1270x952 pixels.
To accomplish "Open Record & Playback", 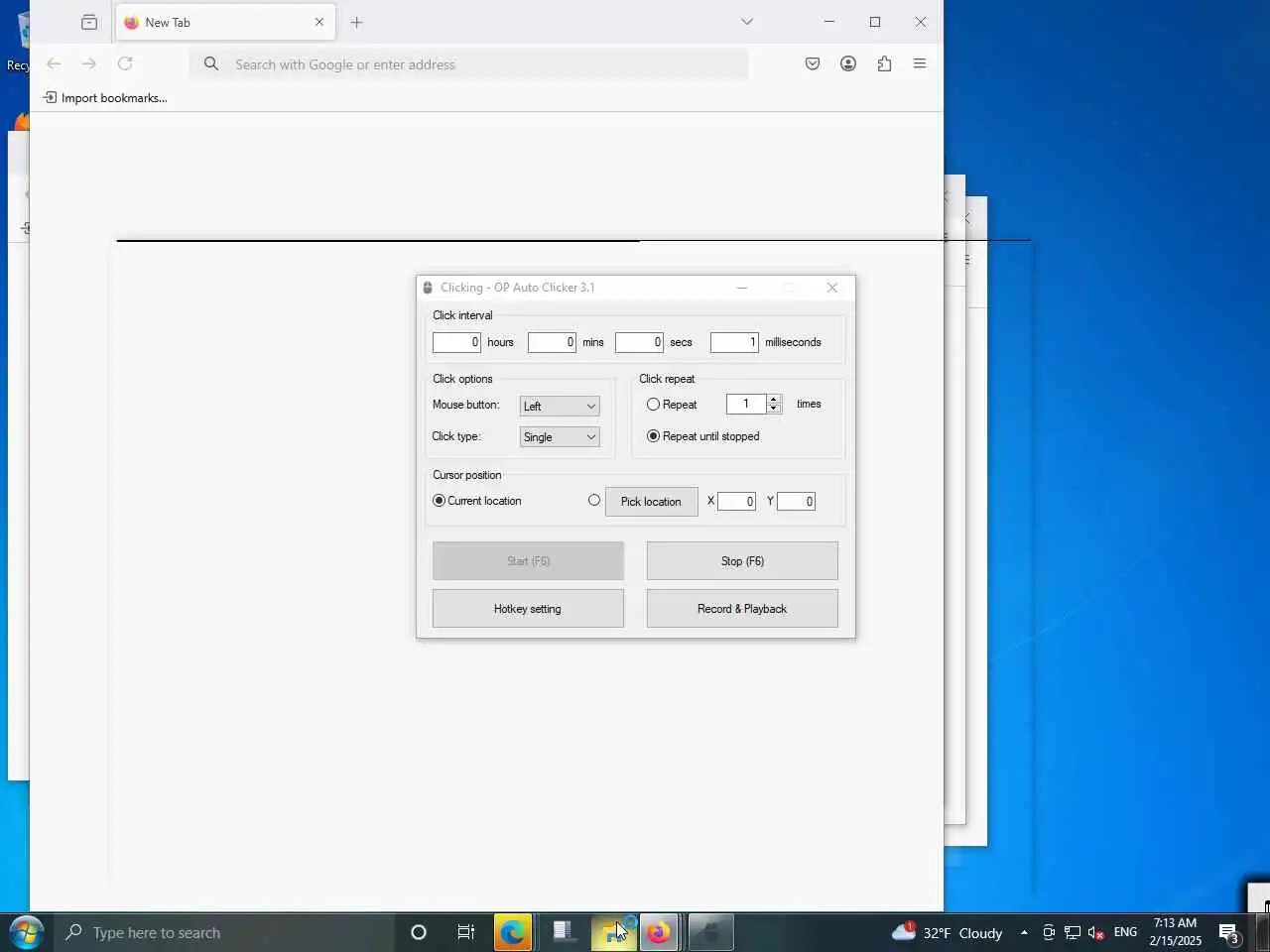I will pos(742,609).
